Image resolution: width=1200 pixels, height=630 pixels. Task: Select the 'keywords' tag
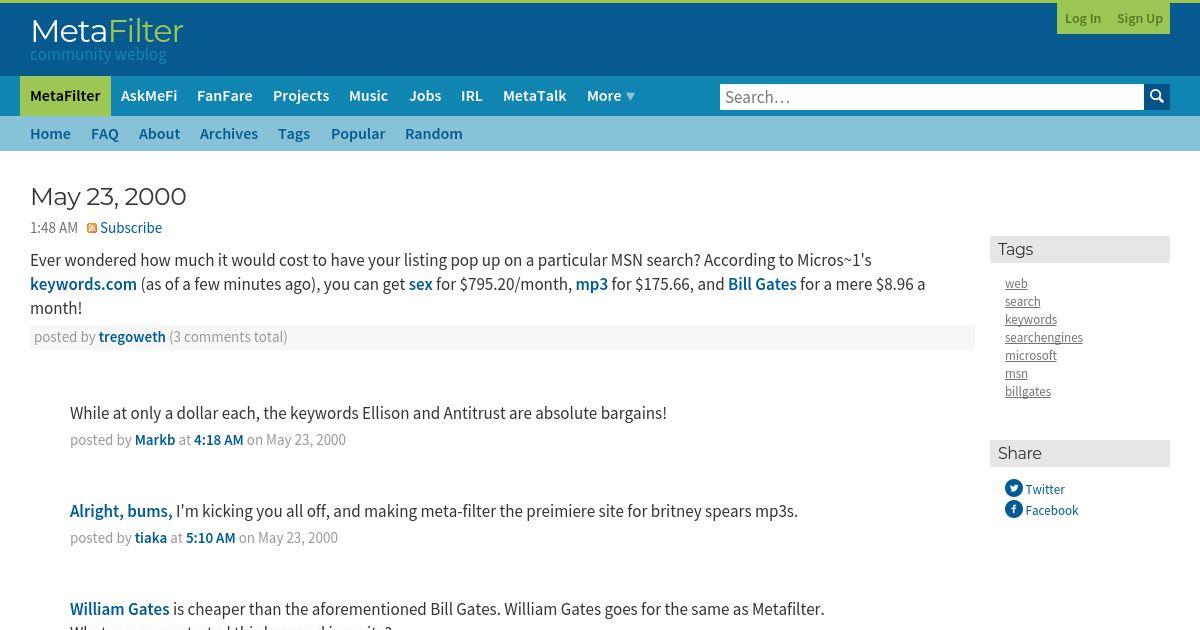(x=1031, y=320)
